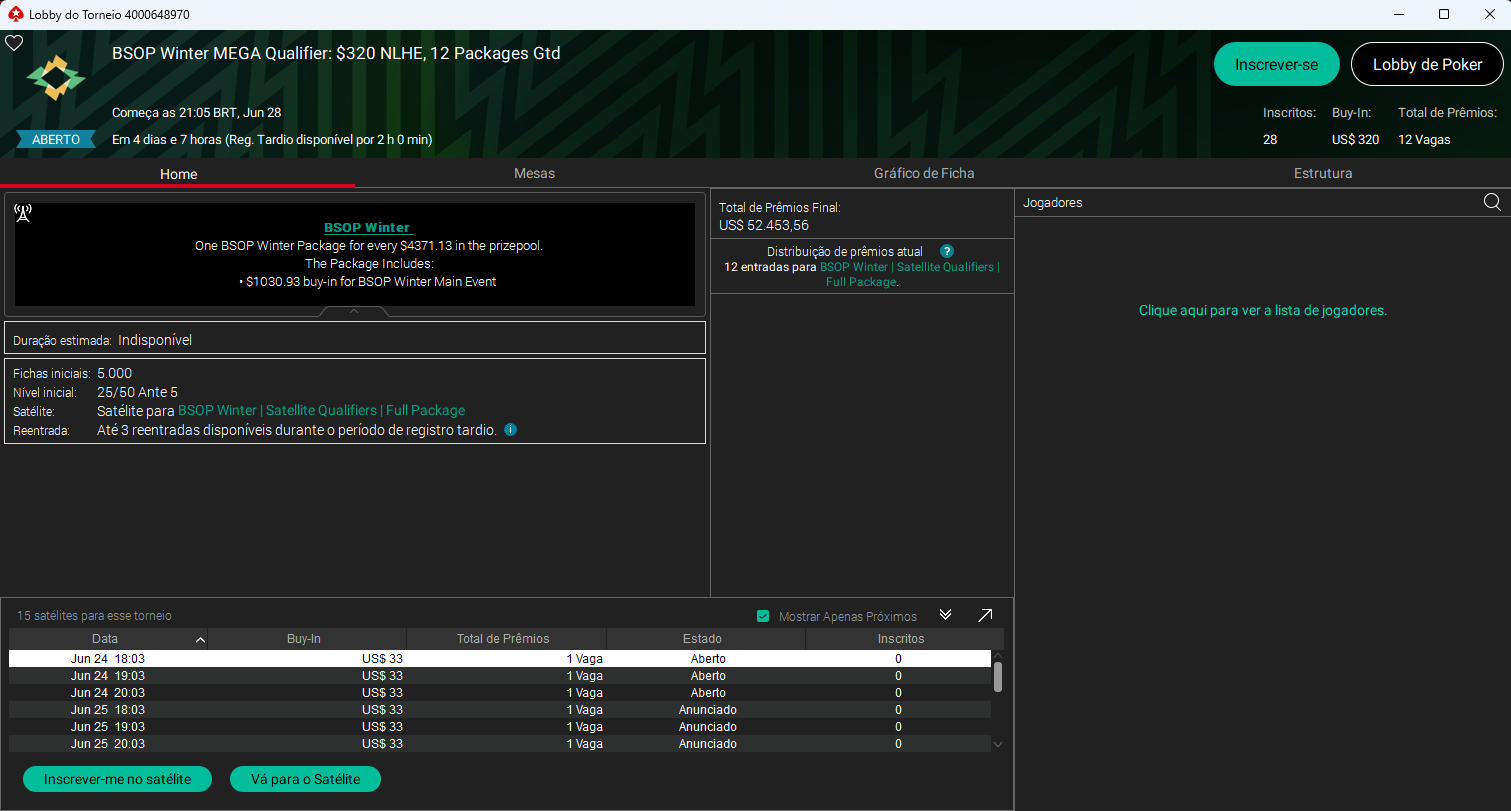Click the '12 Vagas' total prizes value

(x=1424, y=139)
